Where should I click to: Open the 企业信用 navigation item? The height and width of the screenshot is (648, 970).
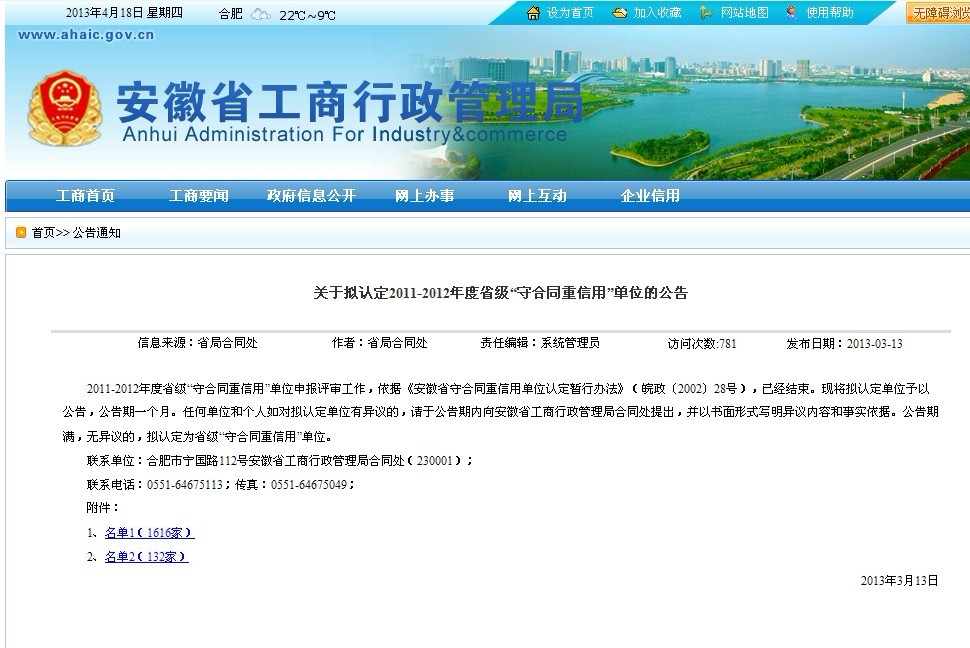650,196
